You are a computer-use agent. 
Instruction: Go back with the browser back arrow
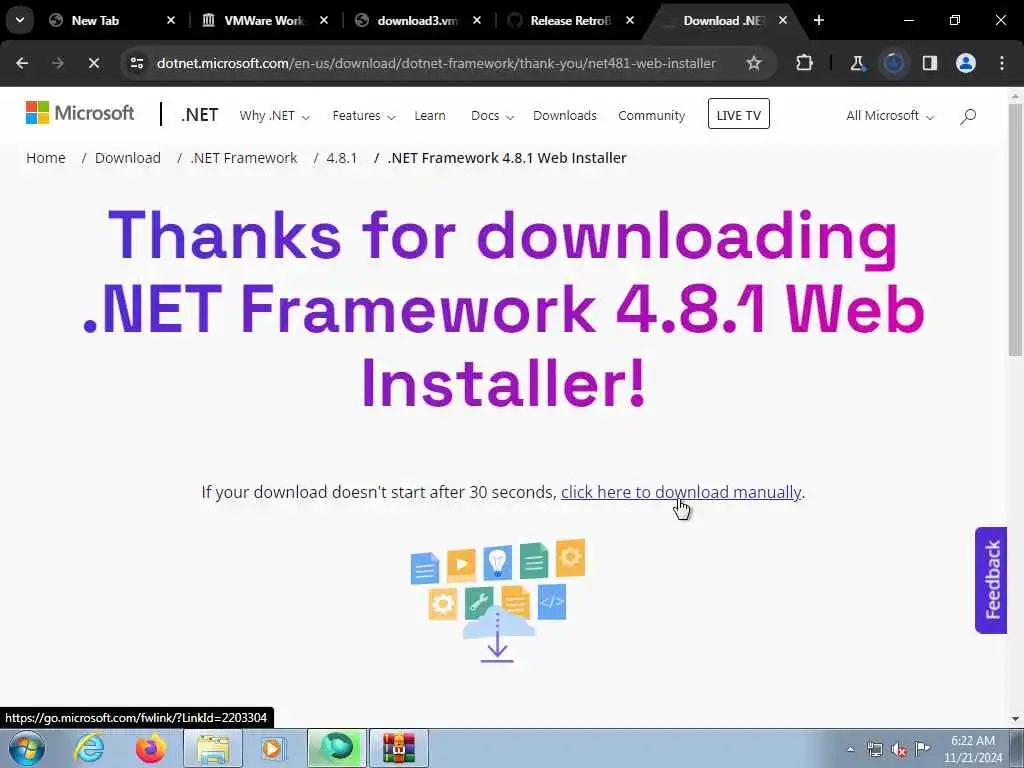22,63
